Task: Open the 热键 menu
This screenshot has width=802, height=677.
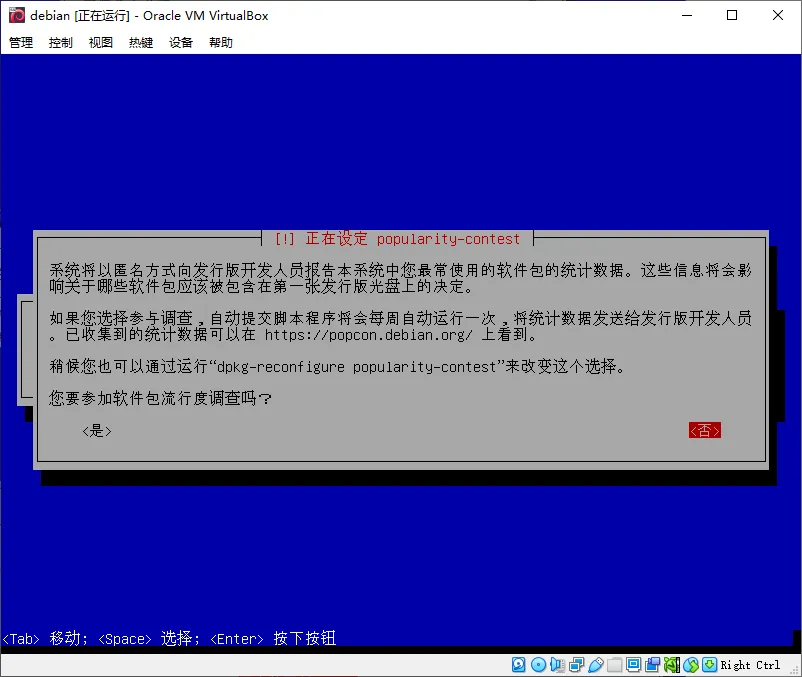Action: click(141, 42)
